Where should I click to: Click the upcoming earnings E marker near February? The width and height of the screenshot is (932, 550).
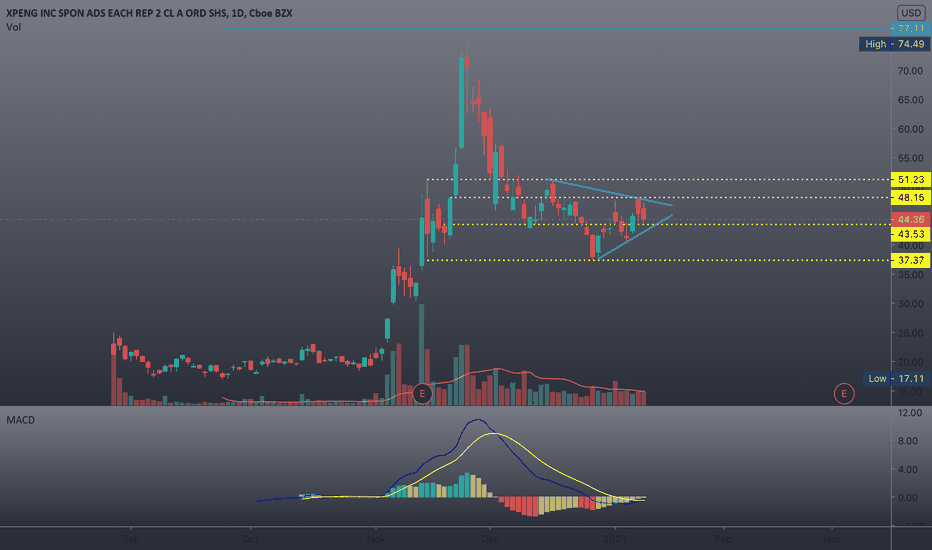point(843,394)
